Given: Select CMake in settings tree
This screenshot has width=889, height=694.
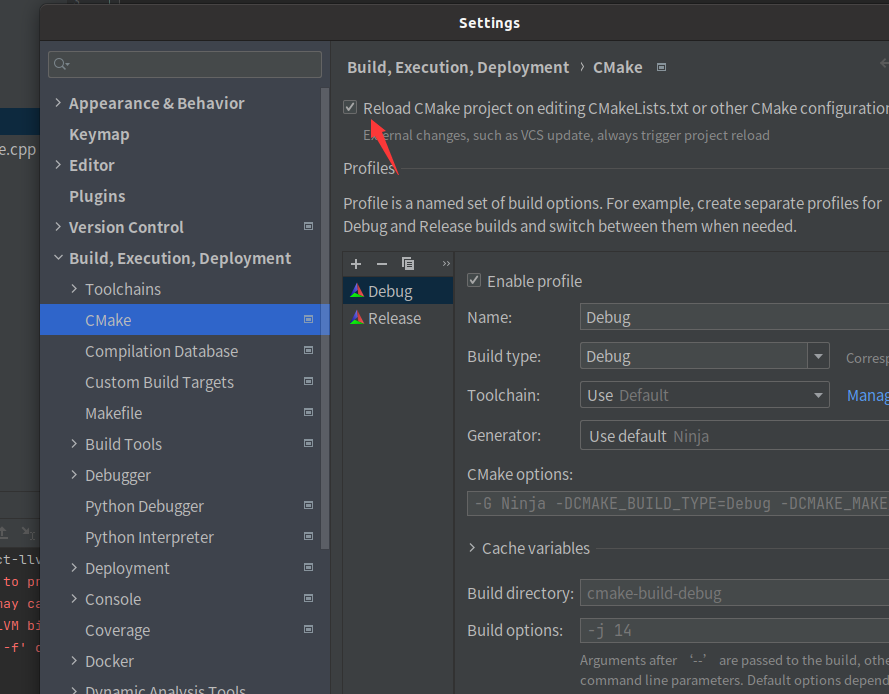Looking at the screenshot, I should point(185,320).
